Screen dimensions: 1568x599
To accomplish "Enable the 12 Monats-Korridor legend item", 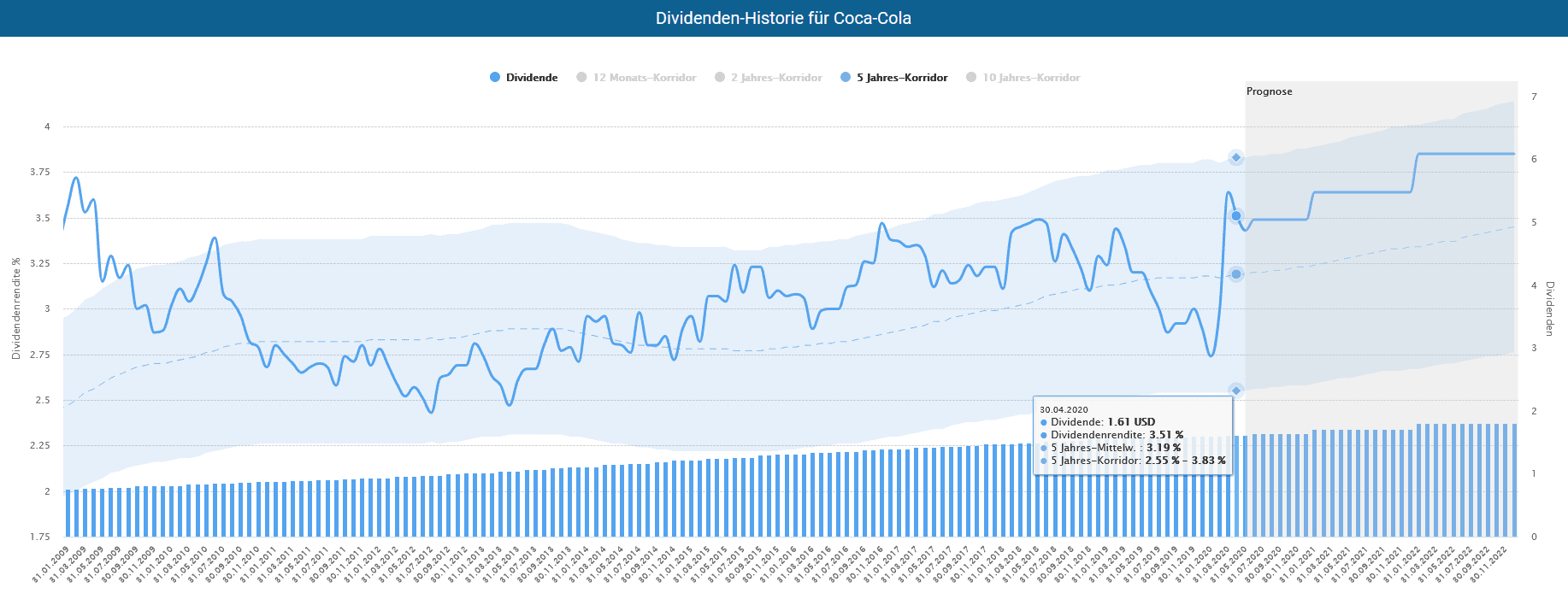I will pyautogui.click(x=636, y=78).
